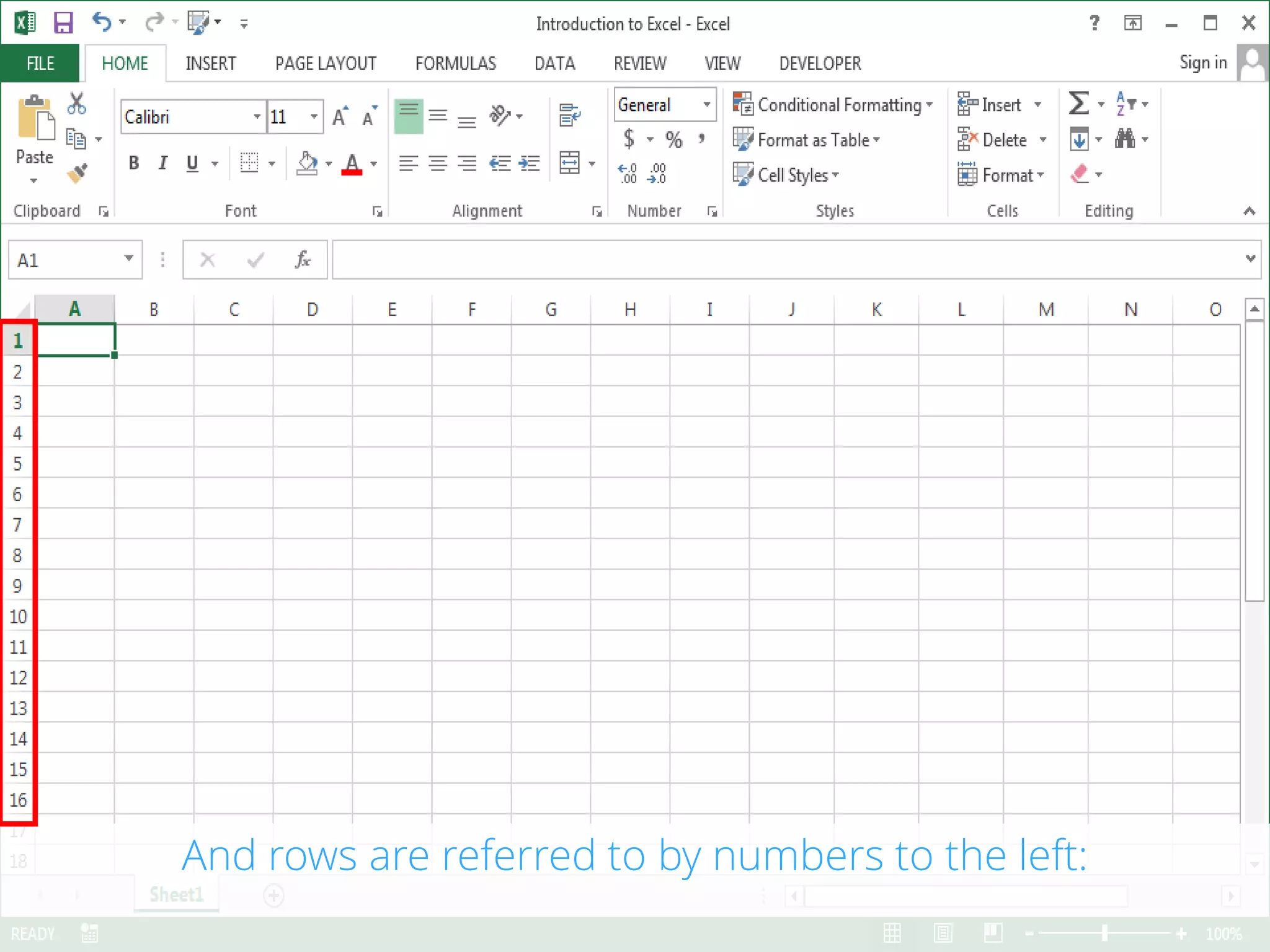This screenshot has height=952, width=1270.
Task: Align text to the right
Action: [x=467, y=164]
